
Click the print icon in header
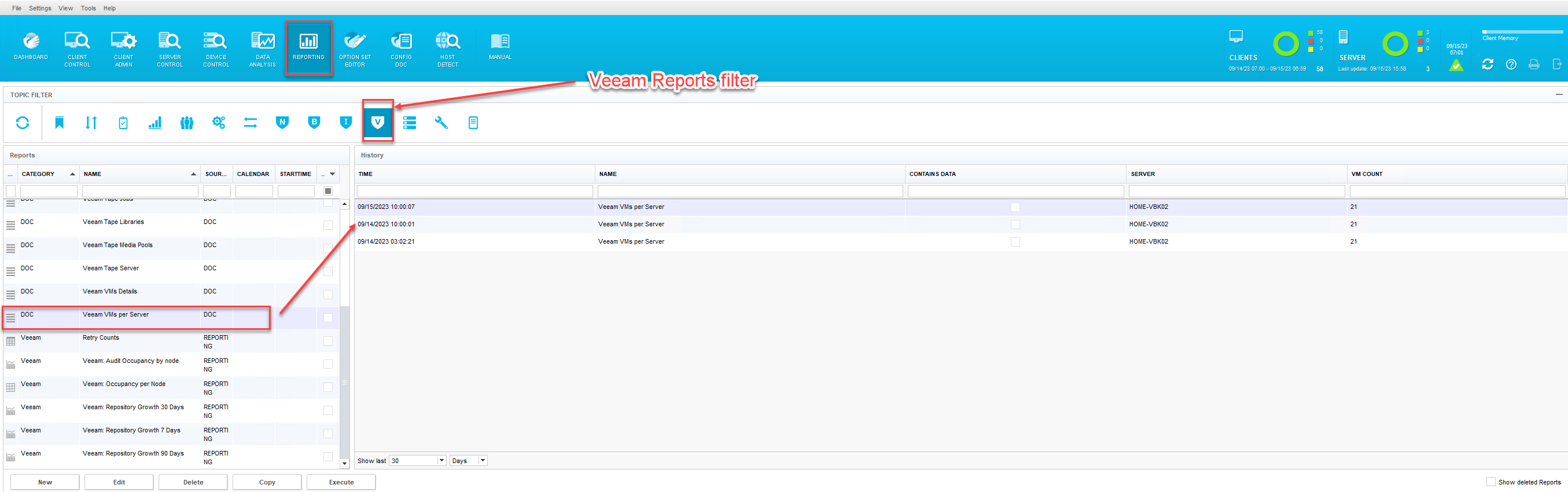click(x=1534, y=65)
